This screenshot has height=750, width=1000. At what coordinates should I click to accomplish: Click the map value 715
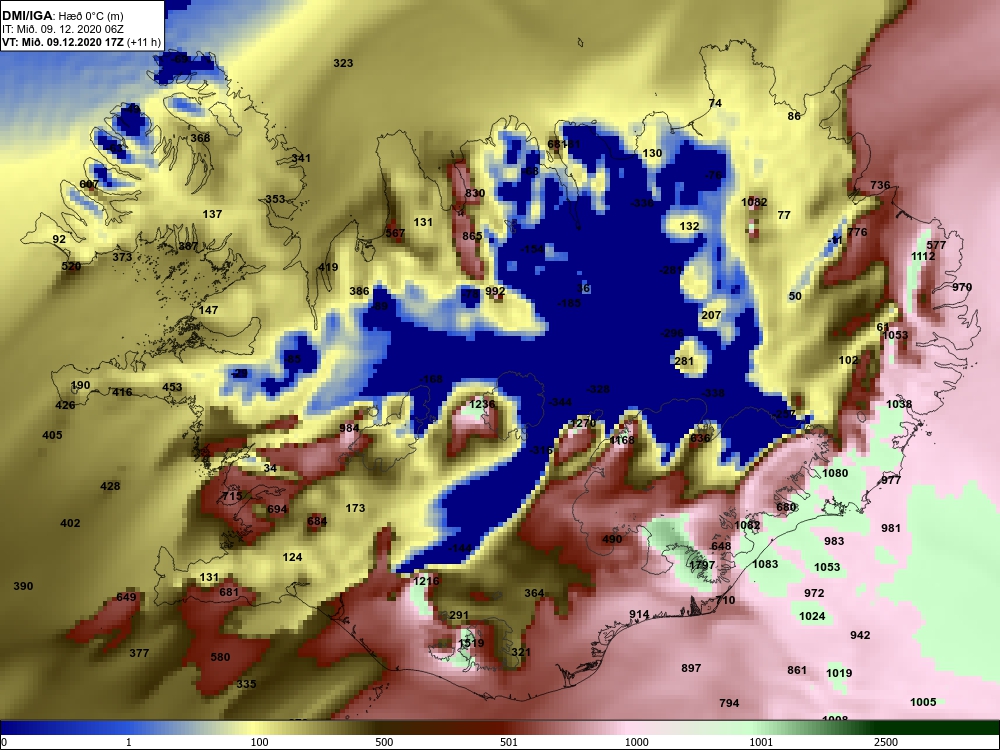click(232, 496)
